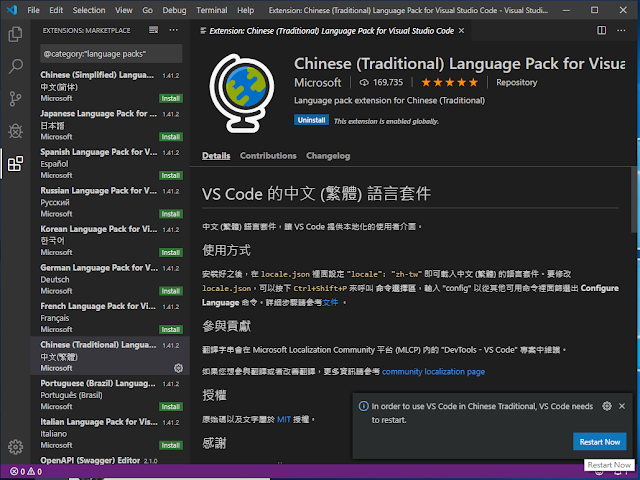Install Japanese Language Pack
The image size is (640, 480).
171,137
